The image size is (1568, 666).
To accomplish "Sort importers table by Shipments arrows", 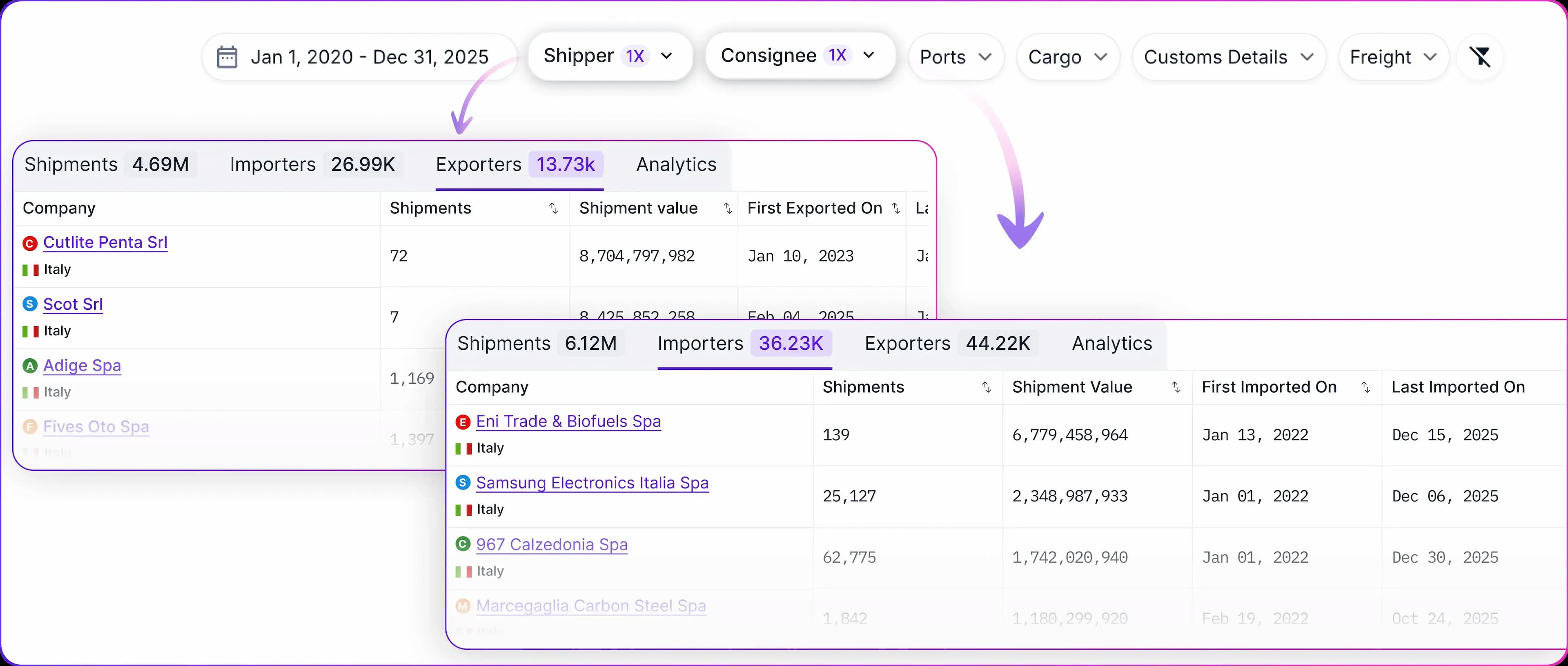I will coord(986,387).
